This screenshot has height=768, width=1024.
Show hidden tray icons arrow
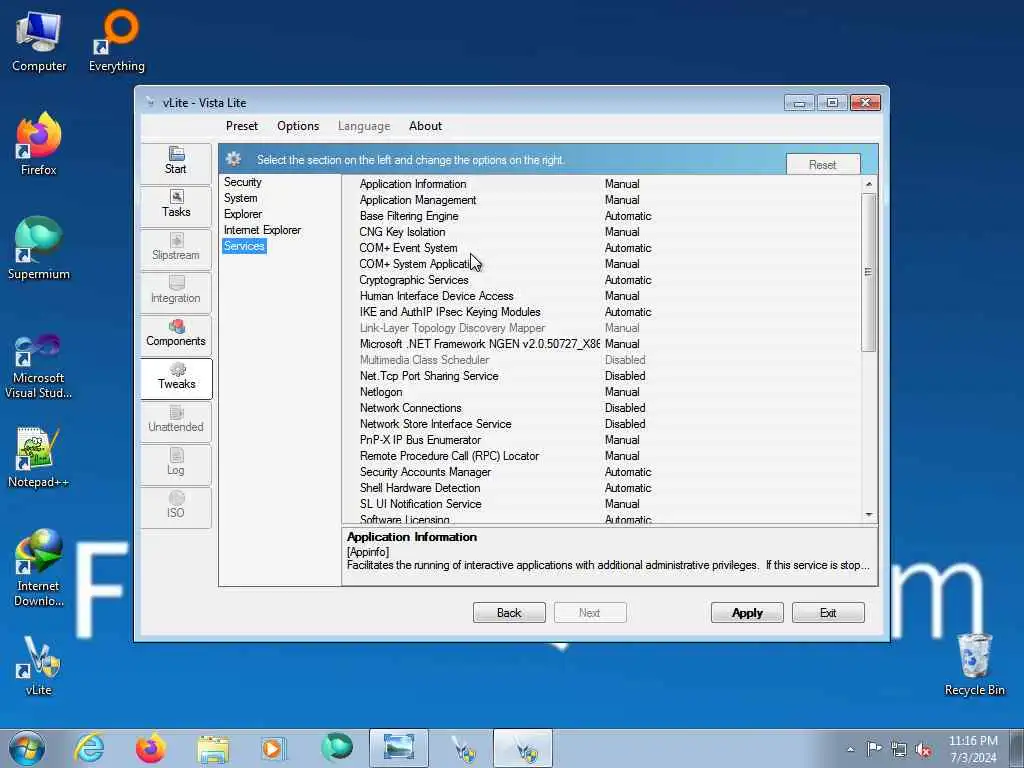coord(850,750)
